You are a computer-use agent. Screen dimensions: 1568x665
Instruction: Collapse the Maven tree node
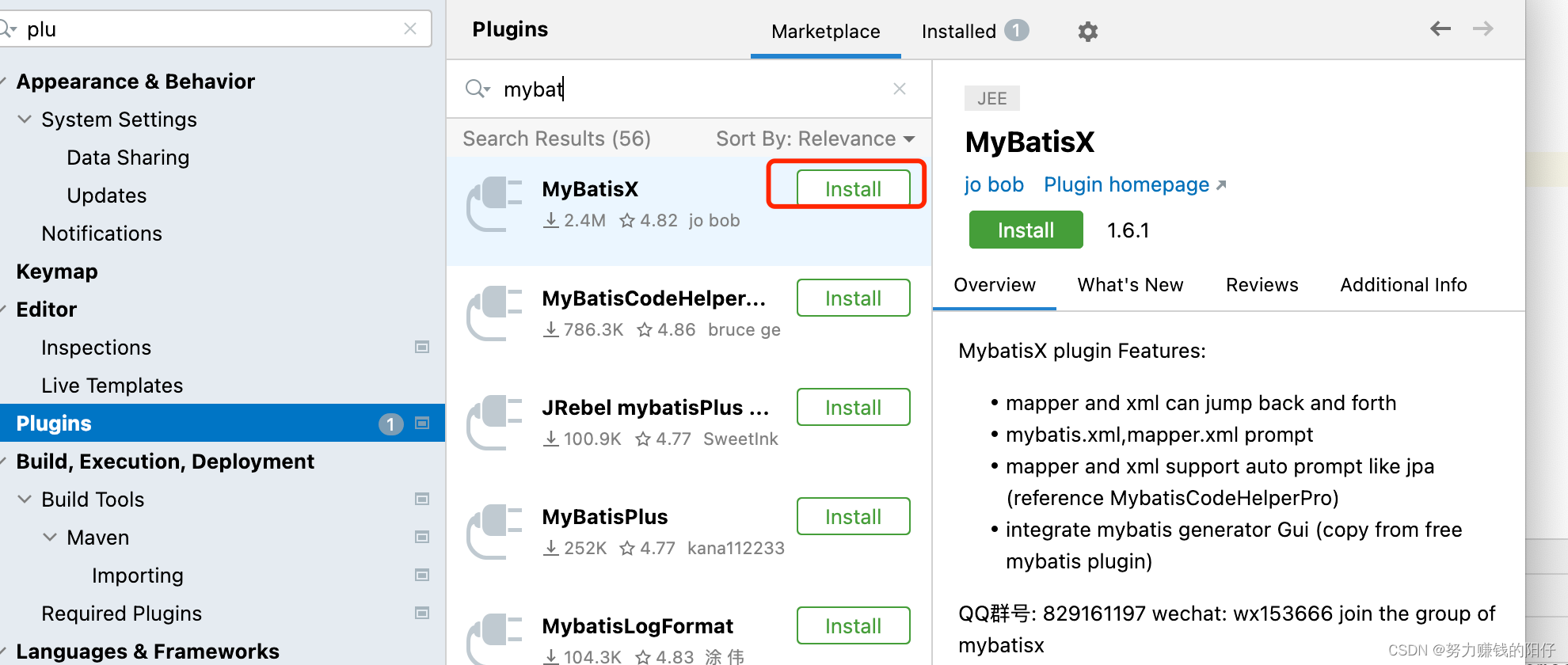click(x=50, y=538)
